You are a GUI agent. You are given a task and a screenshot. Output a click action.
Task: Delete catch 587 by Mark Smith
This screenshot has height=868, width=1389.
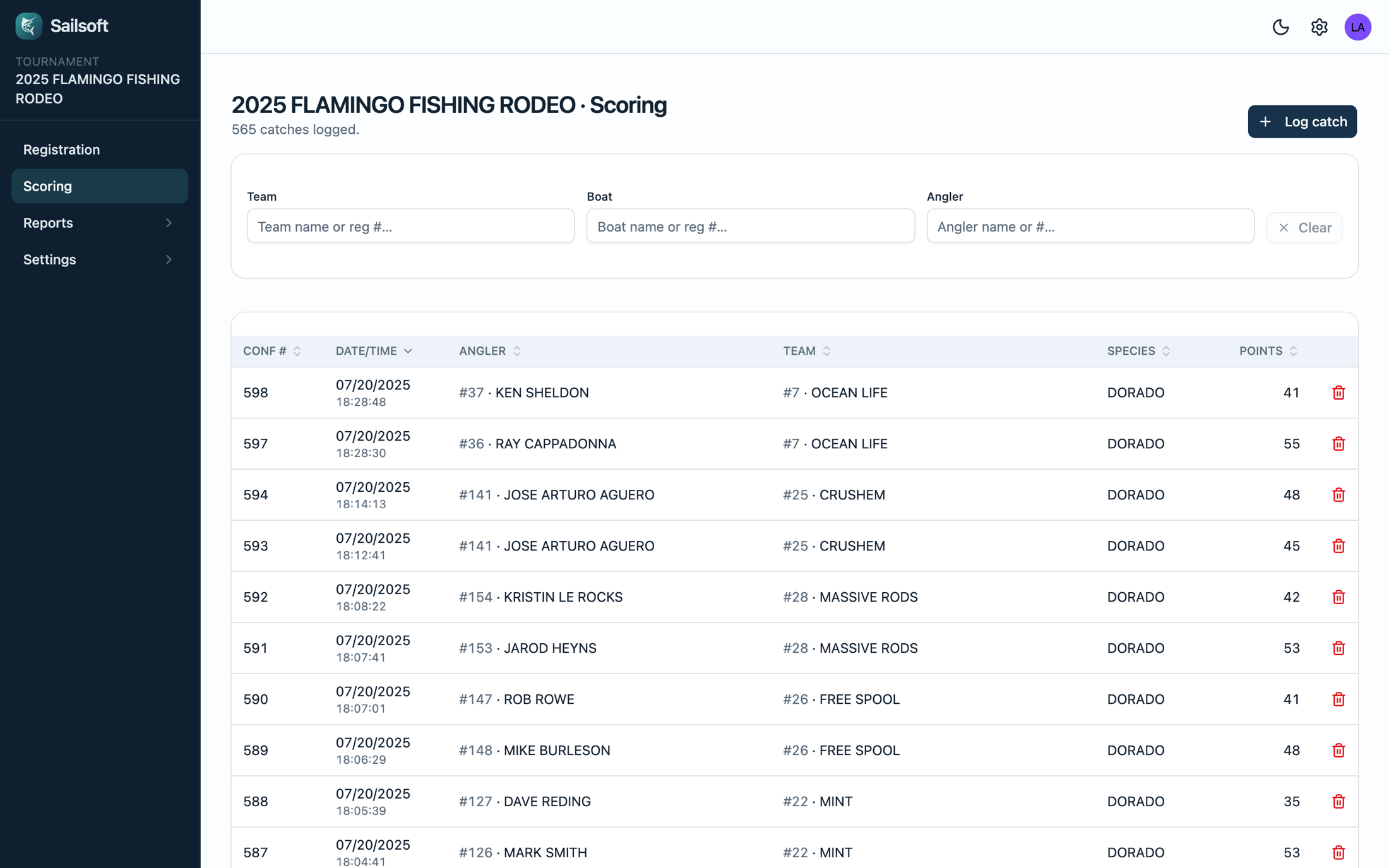tap(1338, 853)
